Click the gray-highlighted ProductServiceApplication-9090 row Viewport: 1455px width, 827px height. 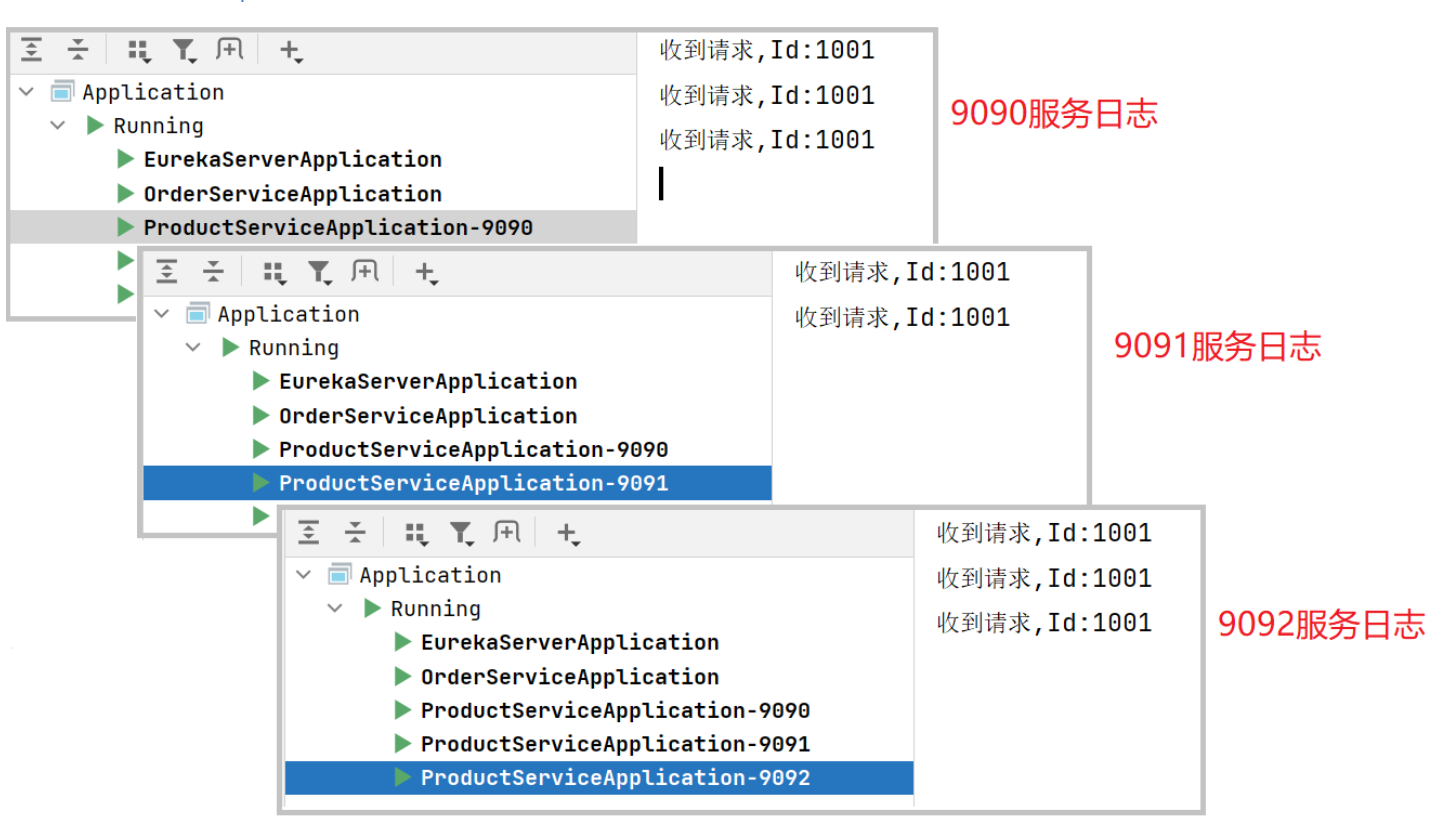pos(323,227)
